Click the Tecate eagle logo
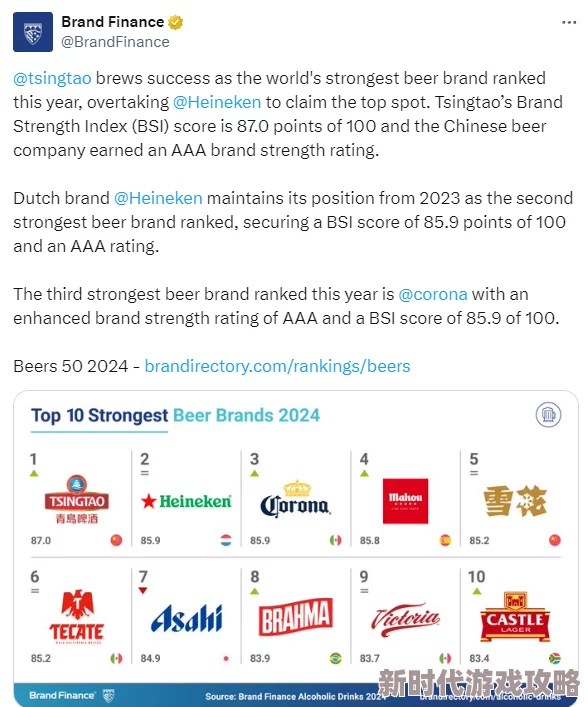 pos(77,616)
